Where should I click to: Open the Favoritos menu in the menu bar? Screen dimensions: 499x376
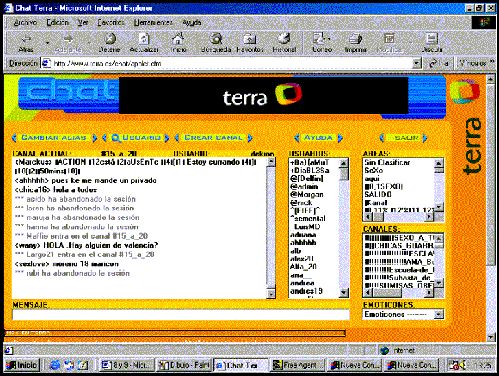point(111,23)
